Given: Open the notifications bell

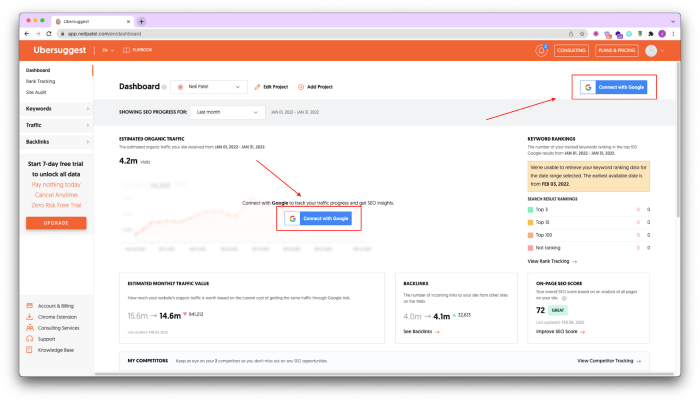Looking at the screenshot, I should (542, 50).
